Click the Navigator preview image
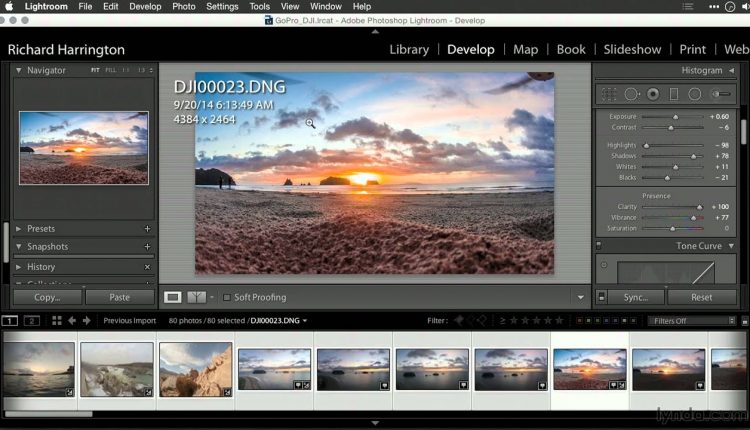Viewport: 750px width, 430px height. tap(84, 148)
